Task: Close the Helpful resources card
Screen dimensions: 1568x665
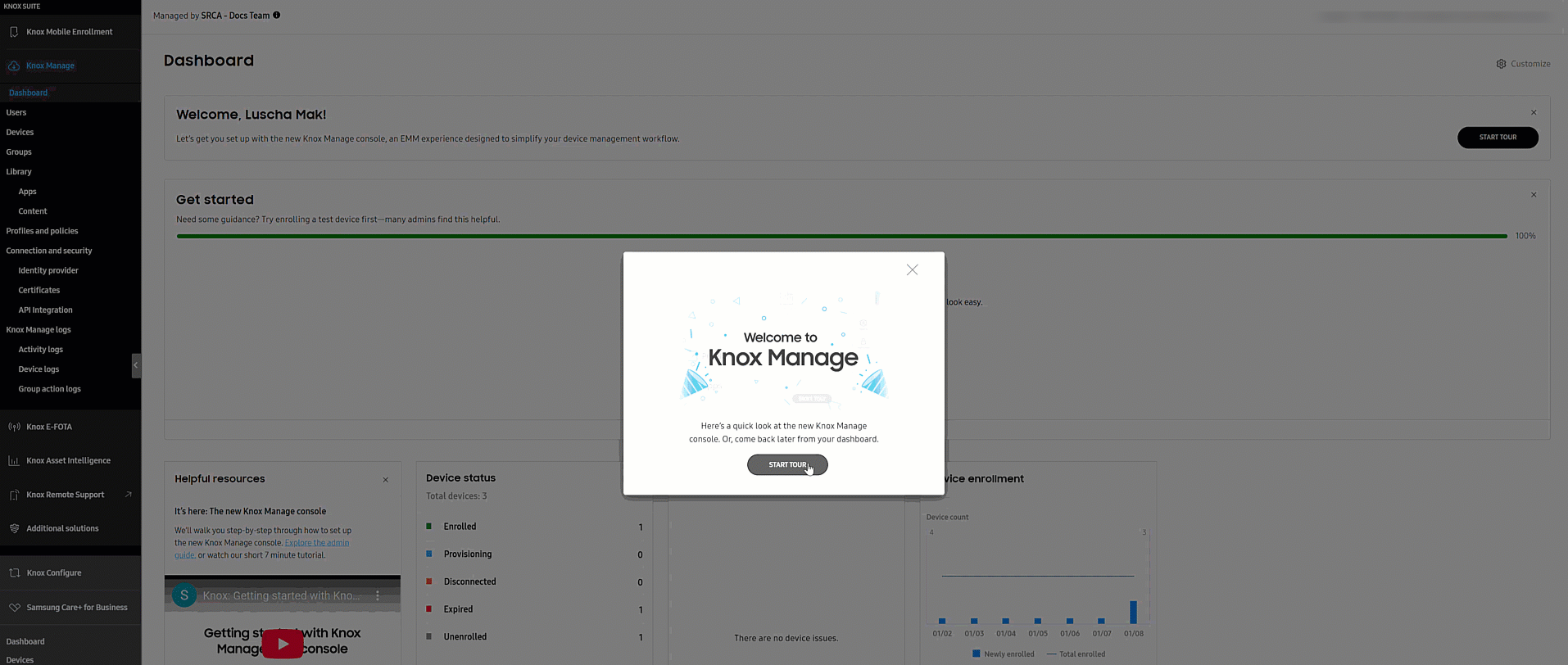Action: click(386, 480)
